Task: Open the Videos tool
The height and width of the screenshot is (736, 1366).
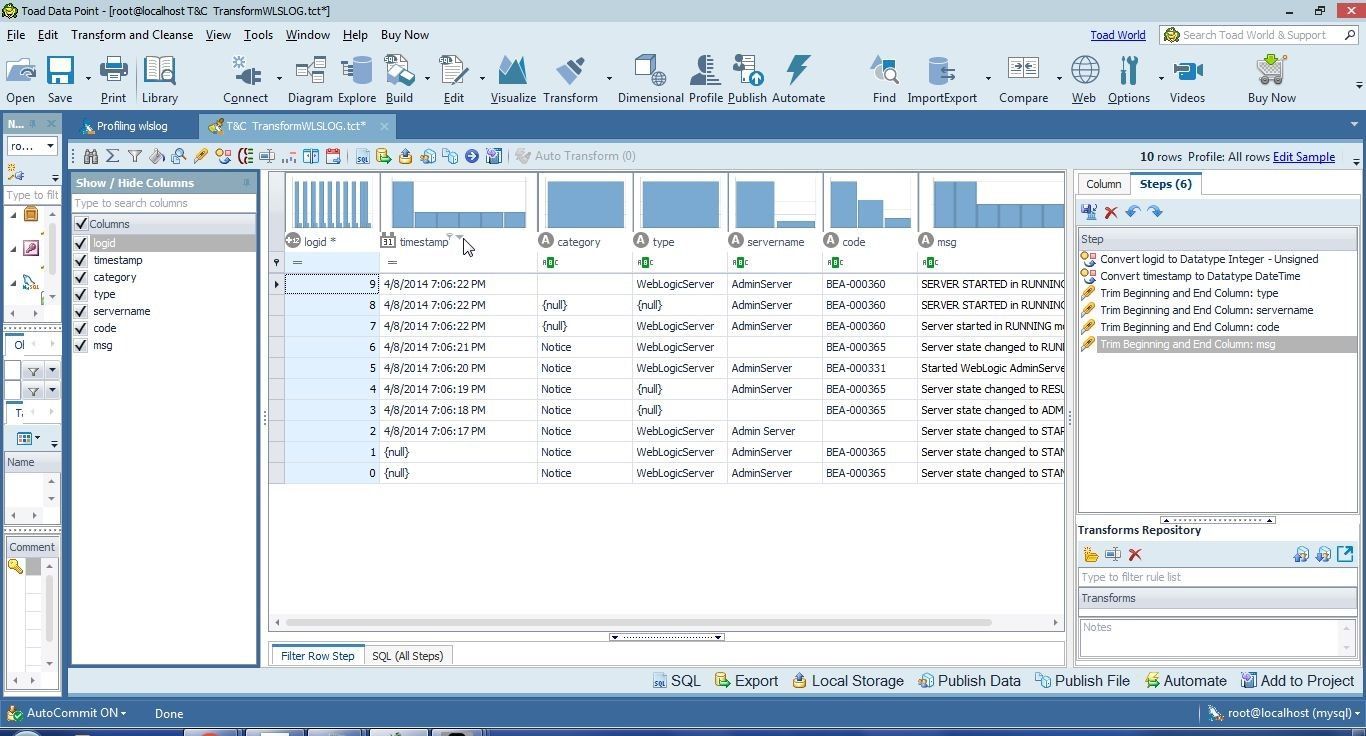Action: coord(1187,79)
